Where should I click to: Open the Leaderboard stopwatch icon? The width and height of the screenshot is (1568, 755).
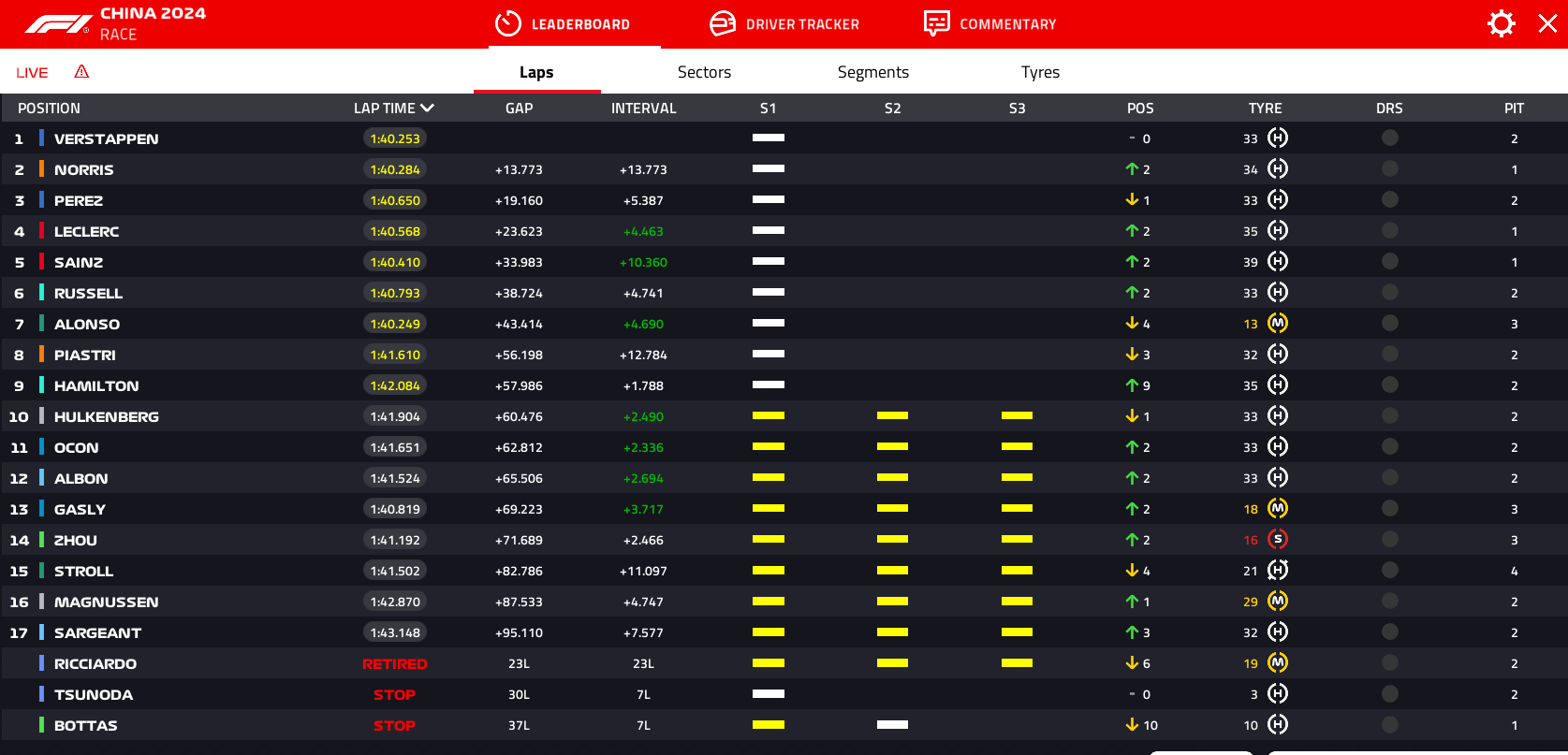pos(507,23)
